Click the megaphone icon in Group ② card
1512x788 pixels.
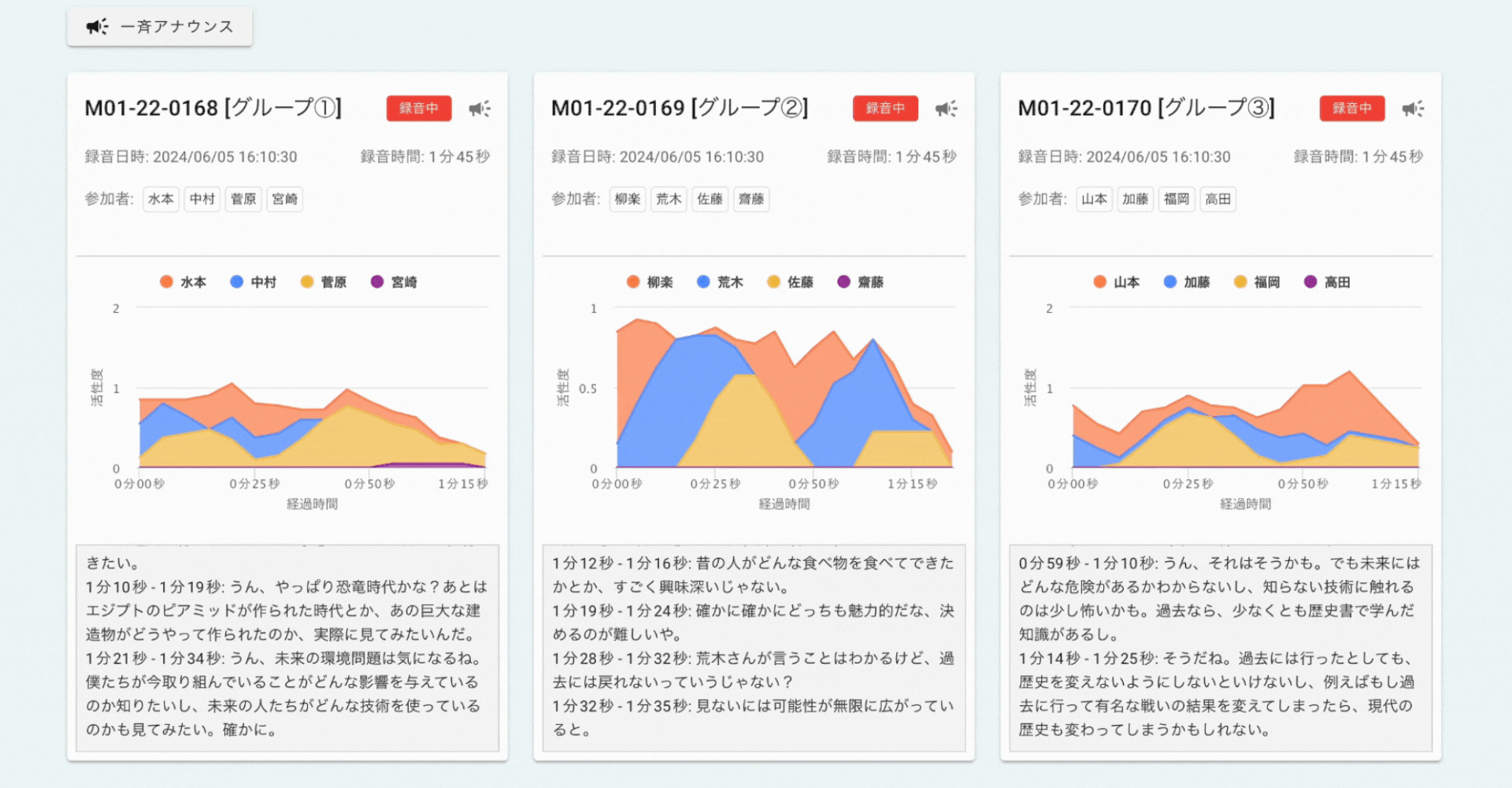(946, 109)
